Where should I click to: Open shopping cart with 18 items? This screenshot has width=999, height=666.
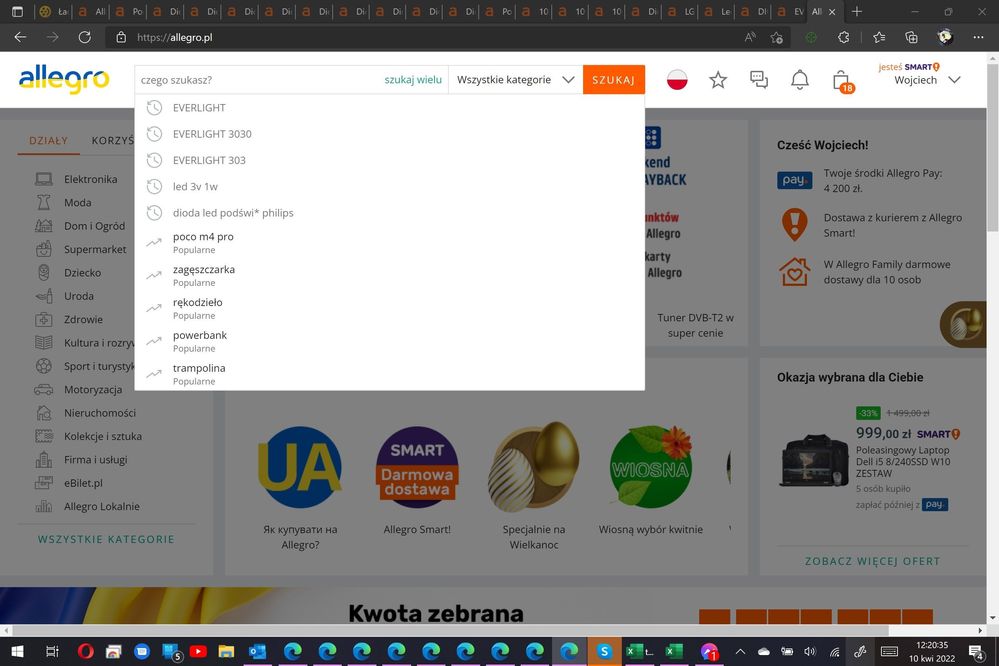(x=842, y=81)
